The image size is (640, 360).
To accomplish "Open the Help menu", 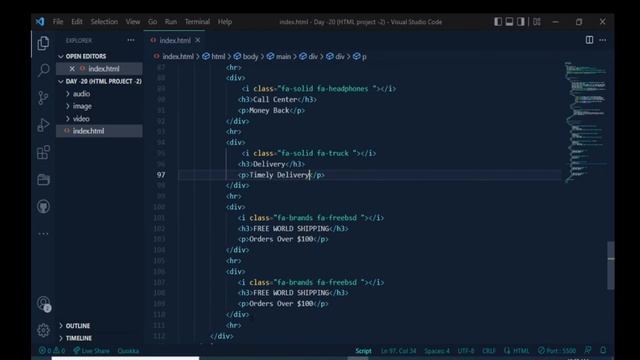I will tap(224, 22).
